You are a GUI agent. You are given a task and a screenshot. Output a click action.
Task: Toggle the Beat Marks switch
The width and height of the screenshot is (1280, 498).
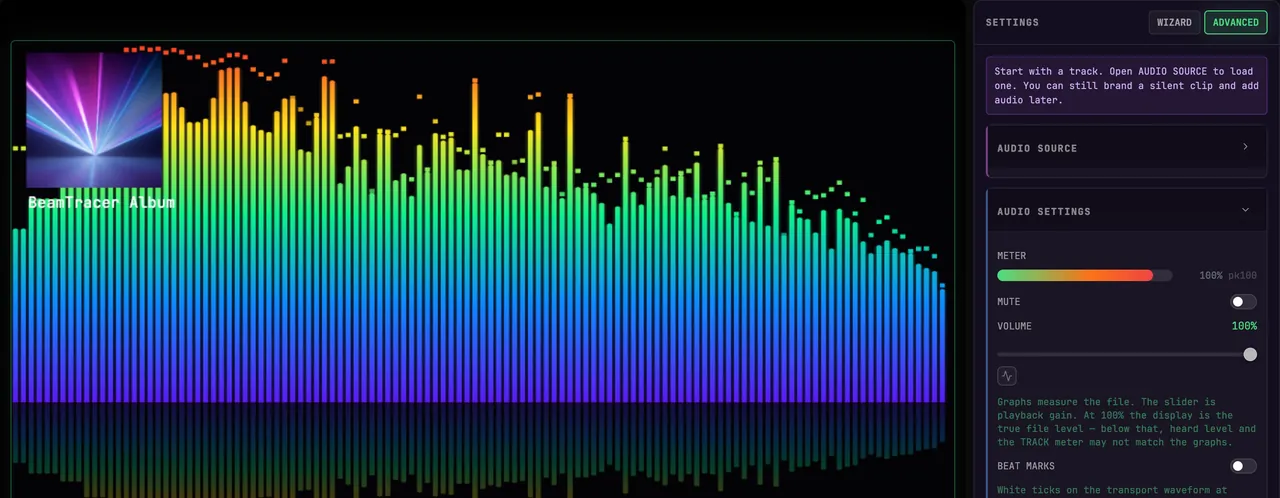(x=1243, y=466)
